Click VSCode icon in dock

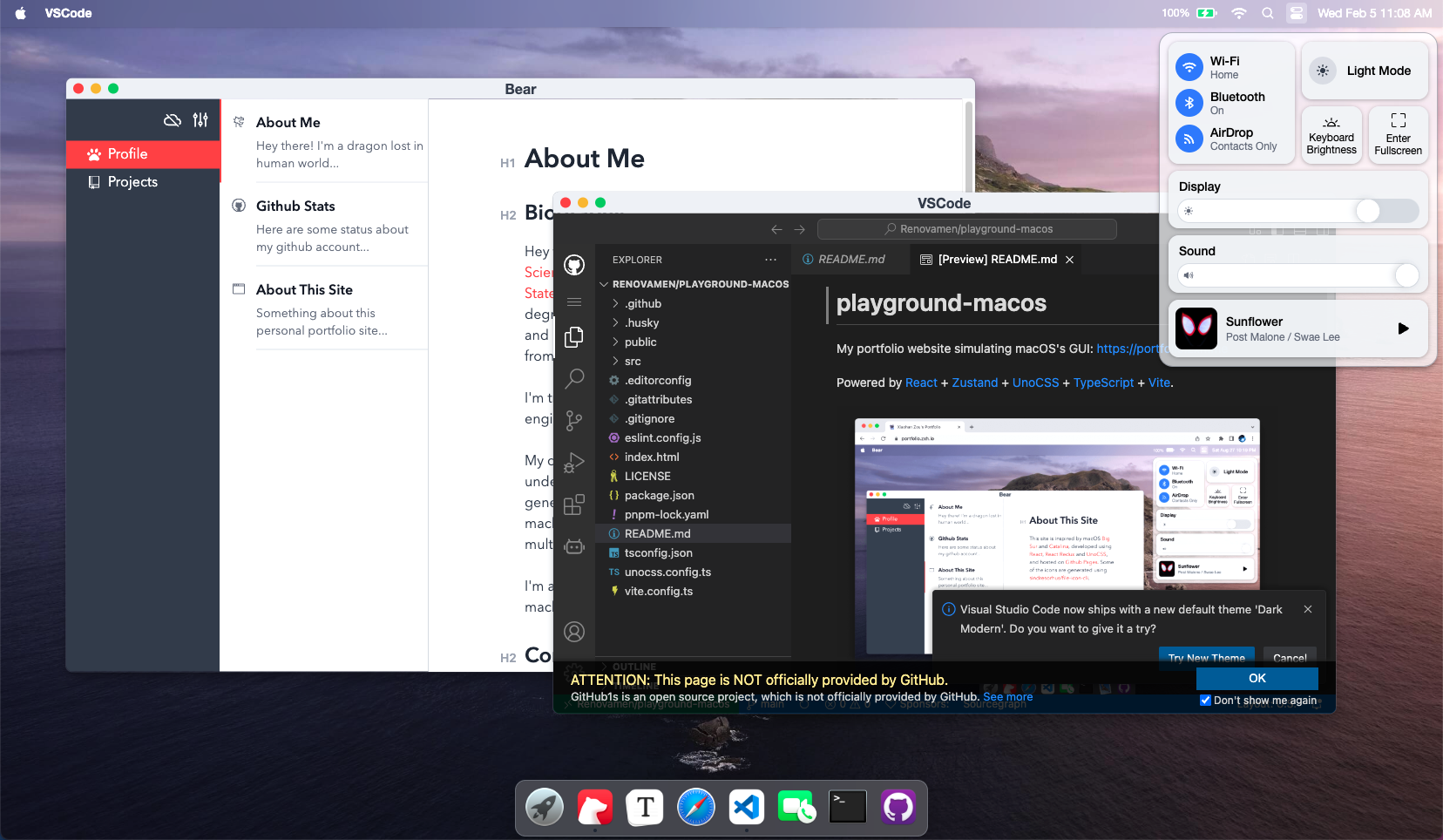pos(747,808)
